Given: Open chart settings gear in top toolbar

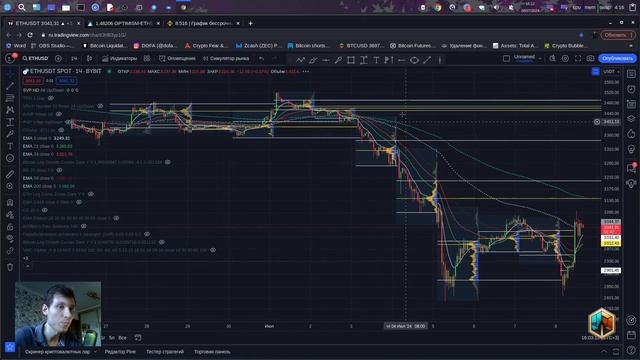Looking at the screenshot, I should (565, 59).
